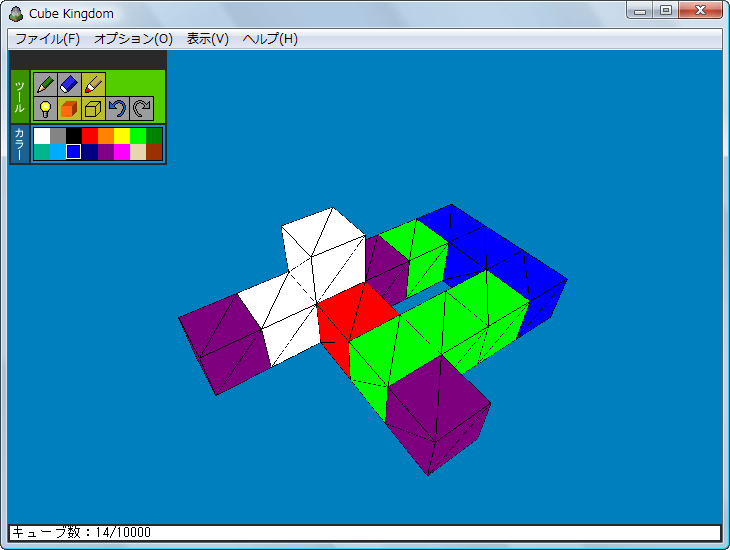Pick the light blue color swatch

(x=58, y=152)
